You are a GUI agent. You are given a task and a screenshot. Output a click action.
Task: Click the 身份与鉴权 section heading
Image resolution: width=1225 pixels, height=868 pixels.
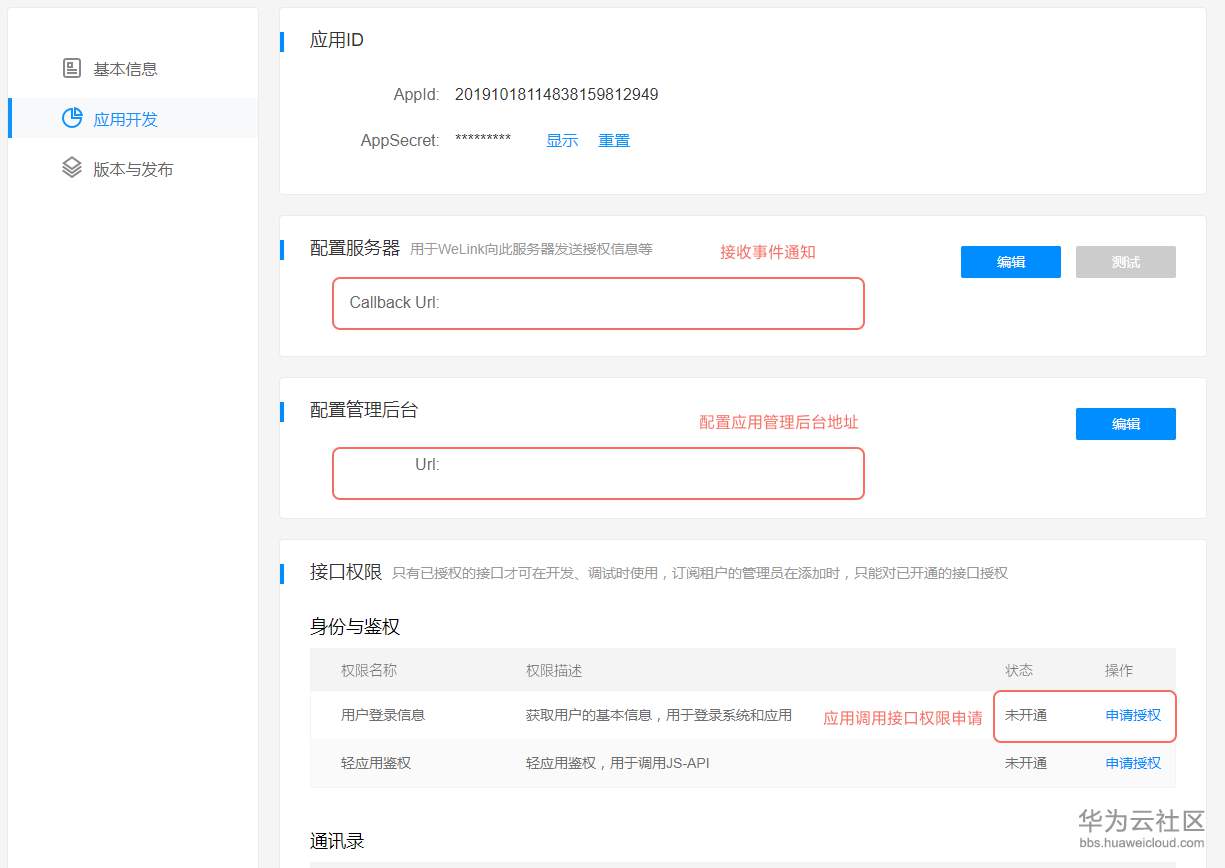coord(355,627)
